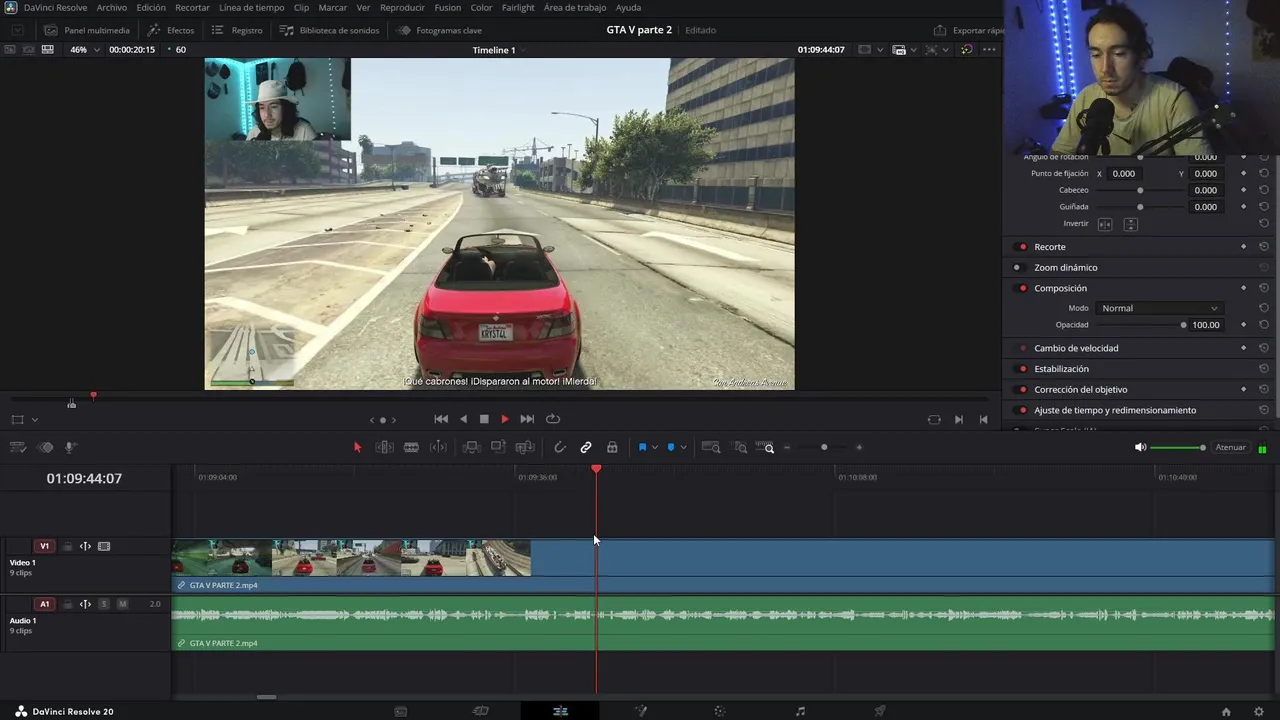Reset the Opacidad value with its reset icon
This screenshot has height=720, width=1280.
[x=1264, y=325]
